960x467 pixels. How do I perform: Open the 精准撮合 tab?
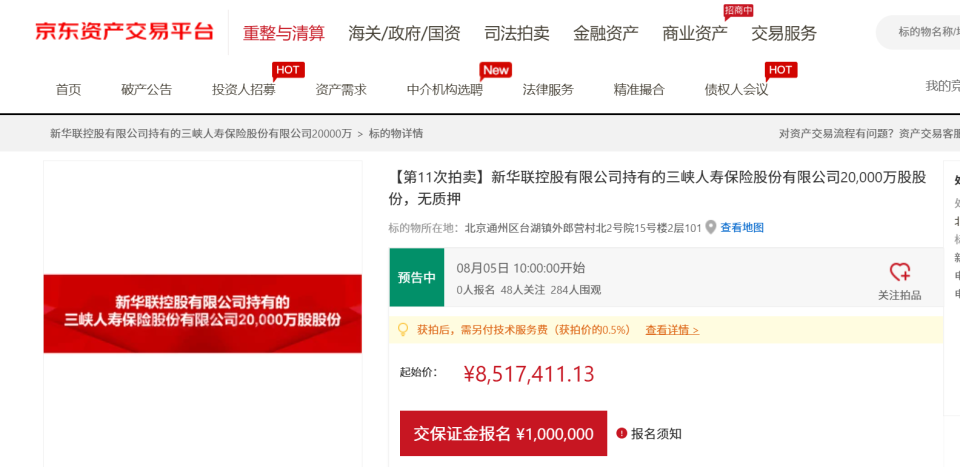[x=639, y=90]
